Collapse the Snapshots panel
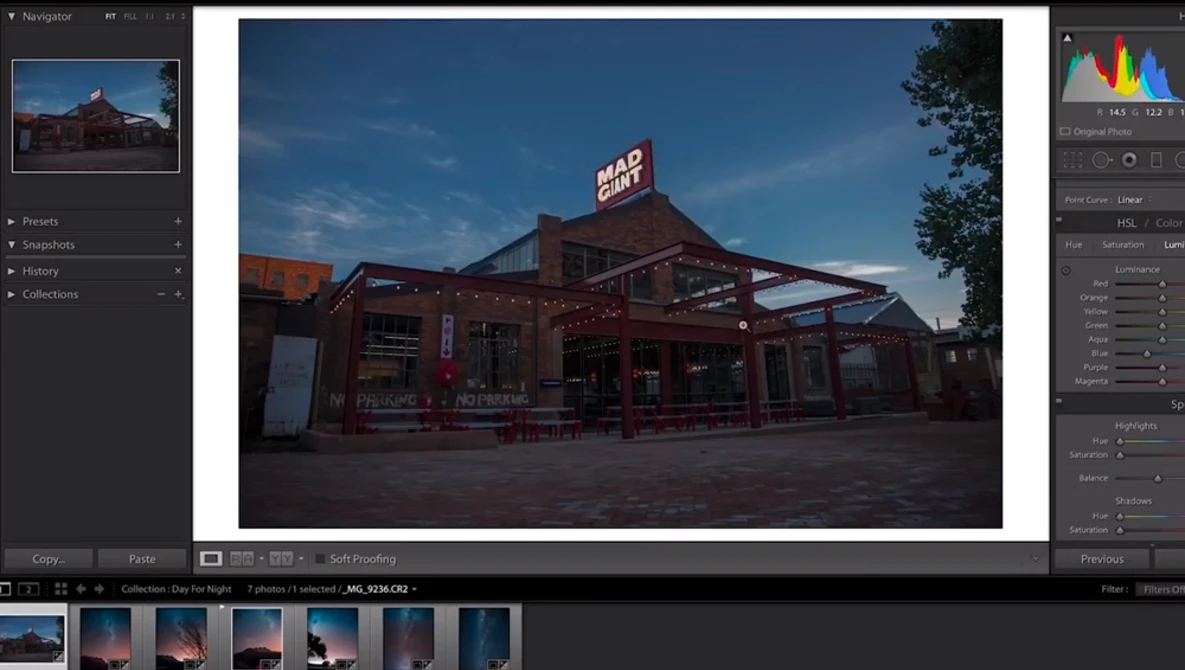Viewport: 1185px width, 670px height. tap(11, 245)
